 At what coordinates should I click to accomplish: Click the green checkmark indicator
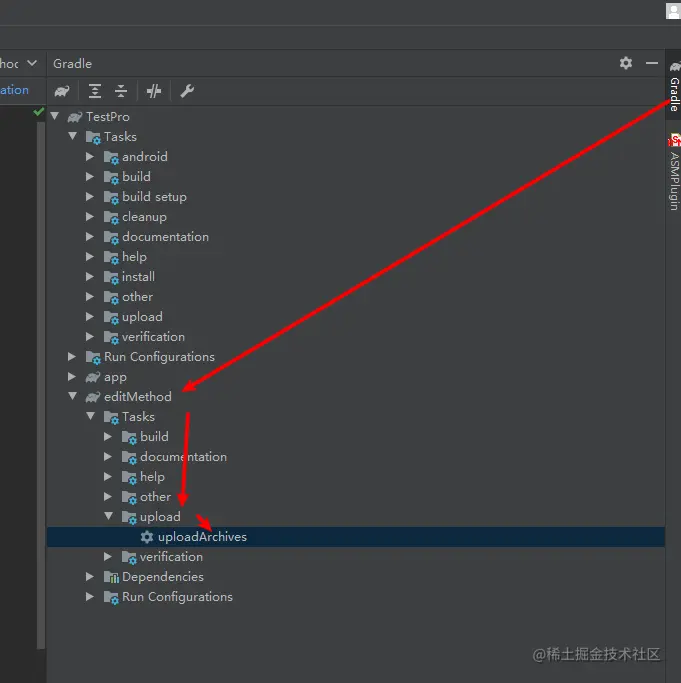(39, 112)
